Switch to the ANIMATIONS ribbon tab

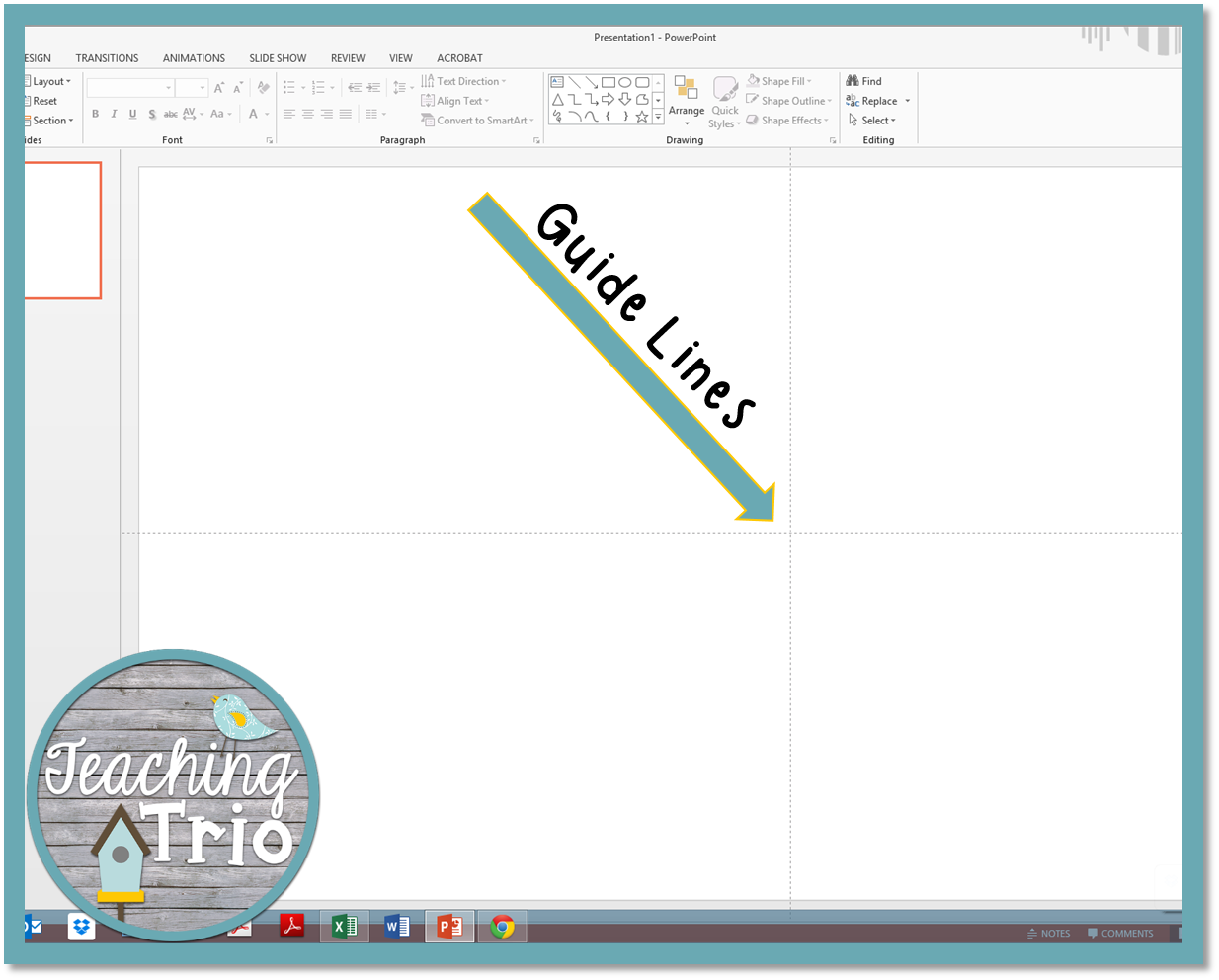coord(194,58)
